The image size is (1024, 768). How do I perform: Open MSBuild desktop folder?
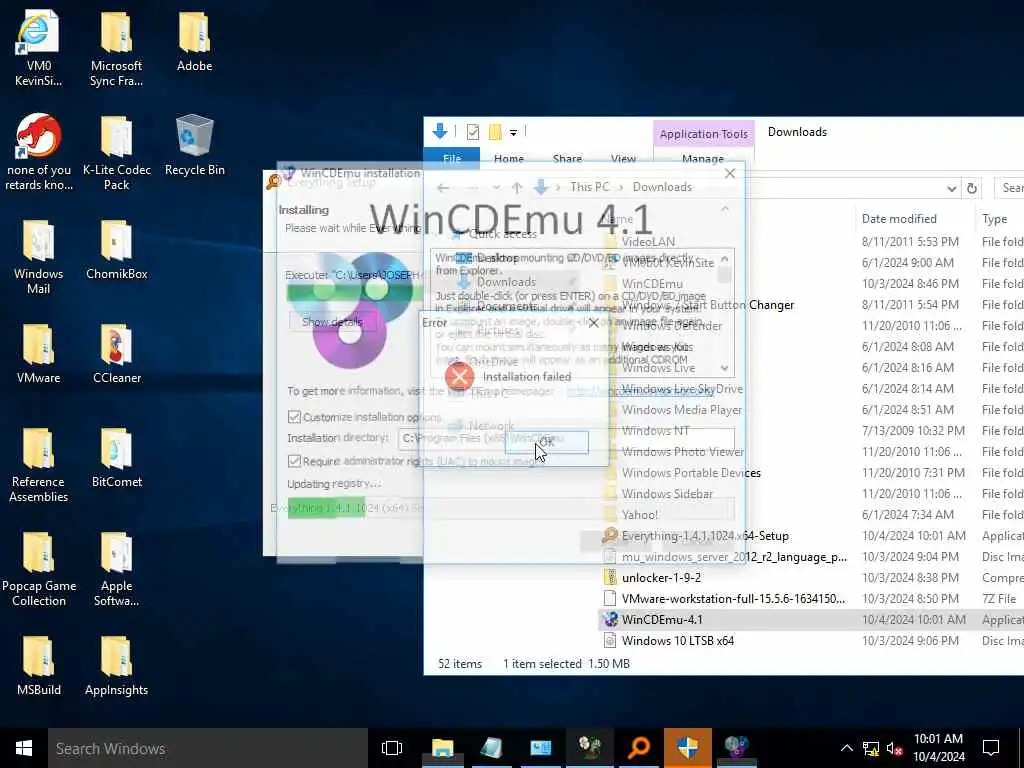point(38,665)
